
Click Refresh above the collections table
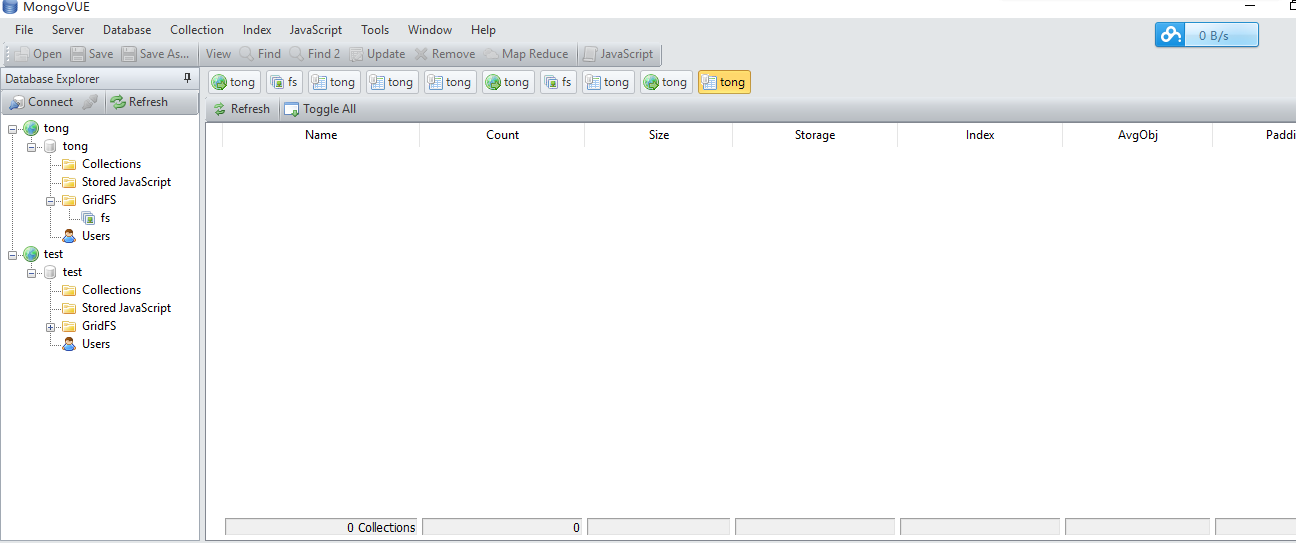point(241,109)
